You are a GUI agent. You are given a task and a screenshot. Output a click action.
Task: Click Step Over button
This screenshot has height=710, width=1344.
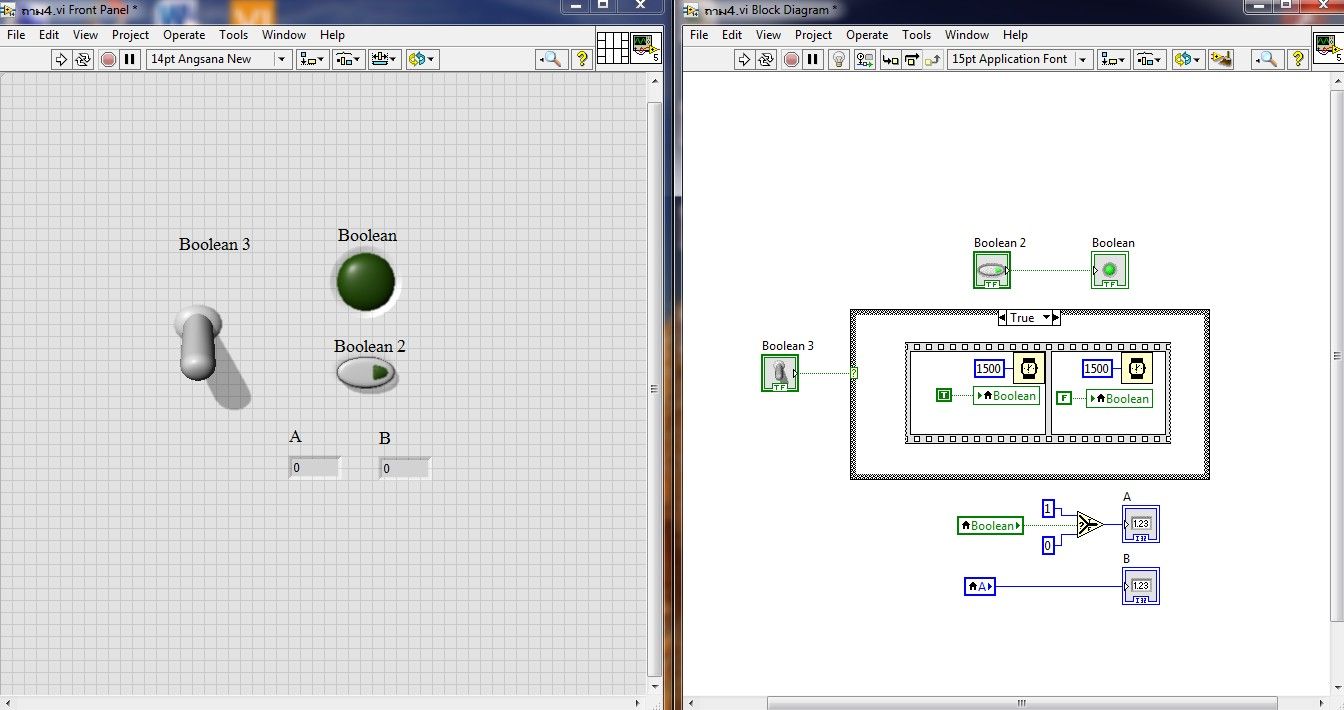911,59
